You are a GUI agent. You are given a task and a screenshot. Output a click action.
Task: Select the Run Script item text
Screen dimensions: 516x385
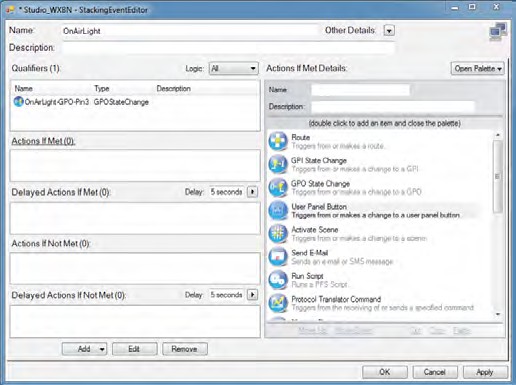pyautogui.click(x=307, y=276)
